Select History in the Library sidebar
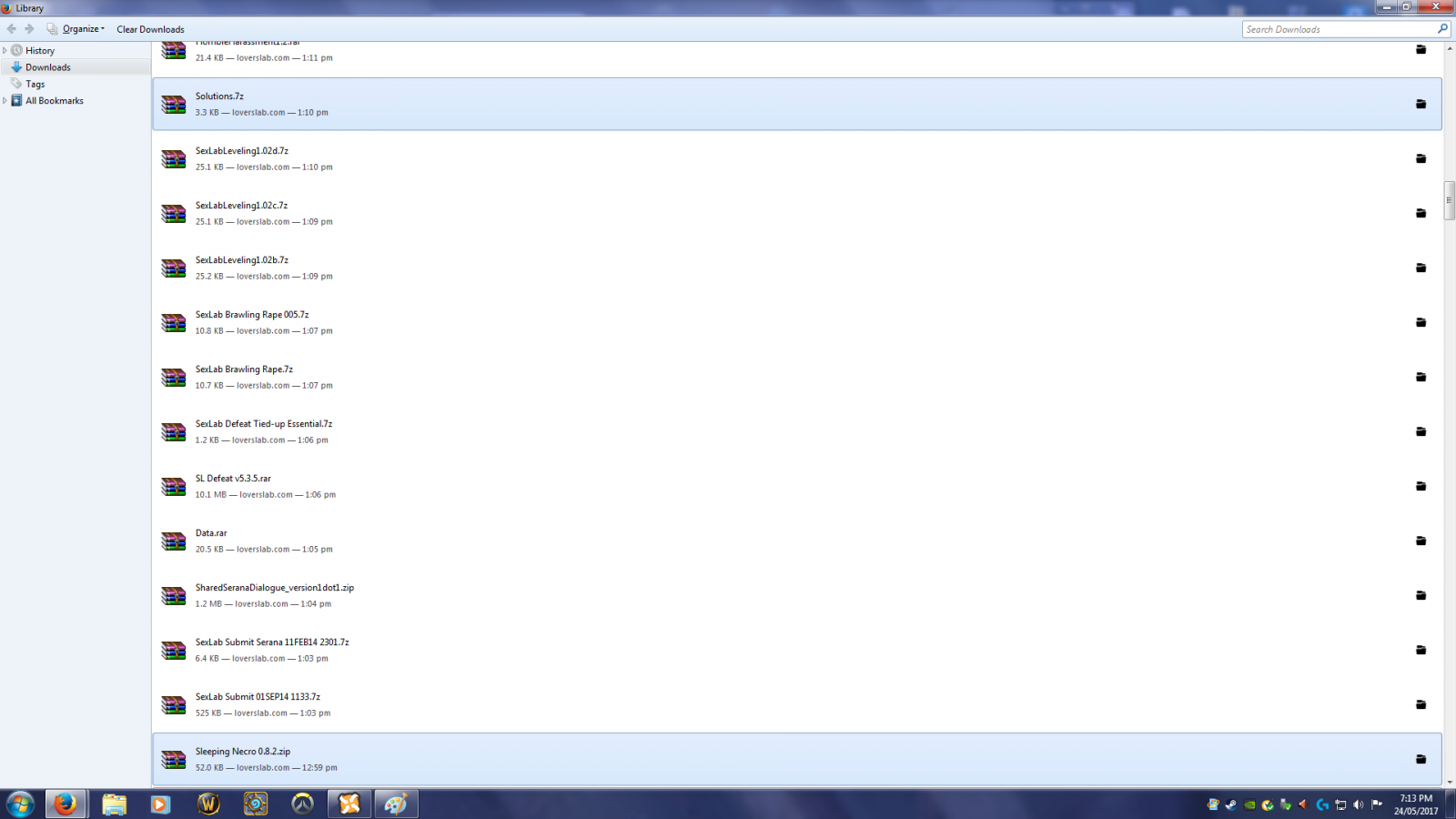1456x819 pixels. click(x=40, y=51)
